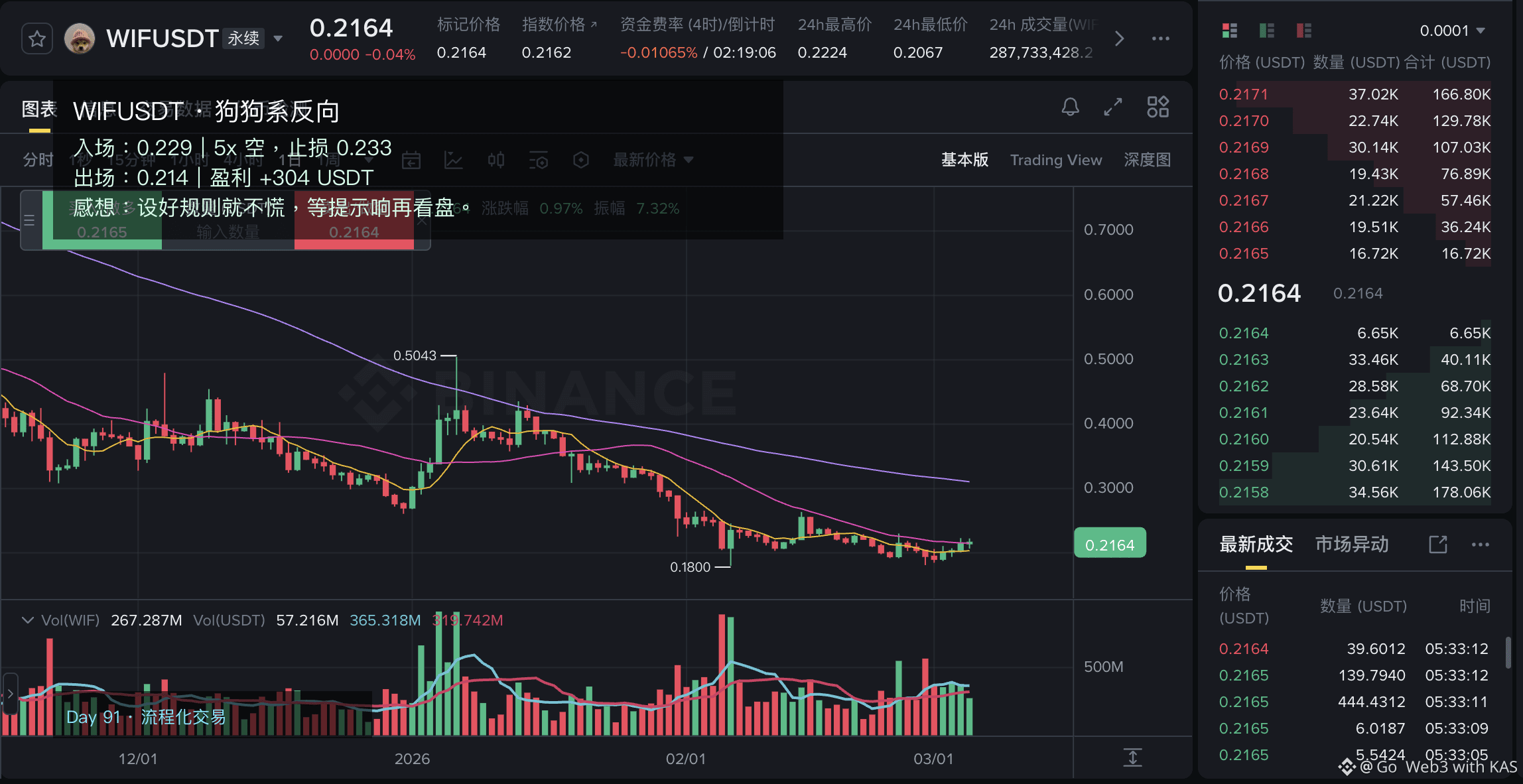The image size is (1523, 784).
Task: Change the candlestick chart style icon
Action: click(x=496, y=160)
